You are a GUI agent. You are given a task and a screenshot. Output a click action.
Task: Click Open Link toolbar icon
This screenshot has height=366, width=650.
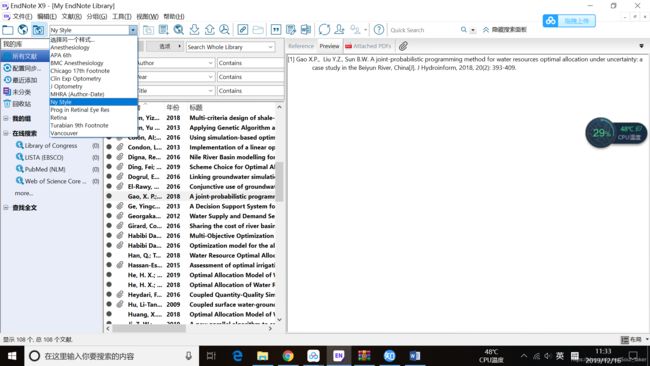pyautogui.click(x=243, y=30)
